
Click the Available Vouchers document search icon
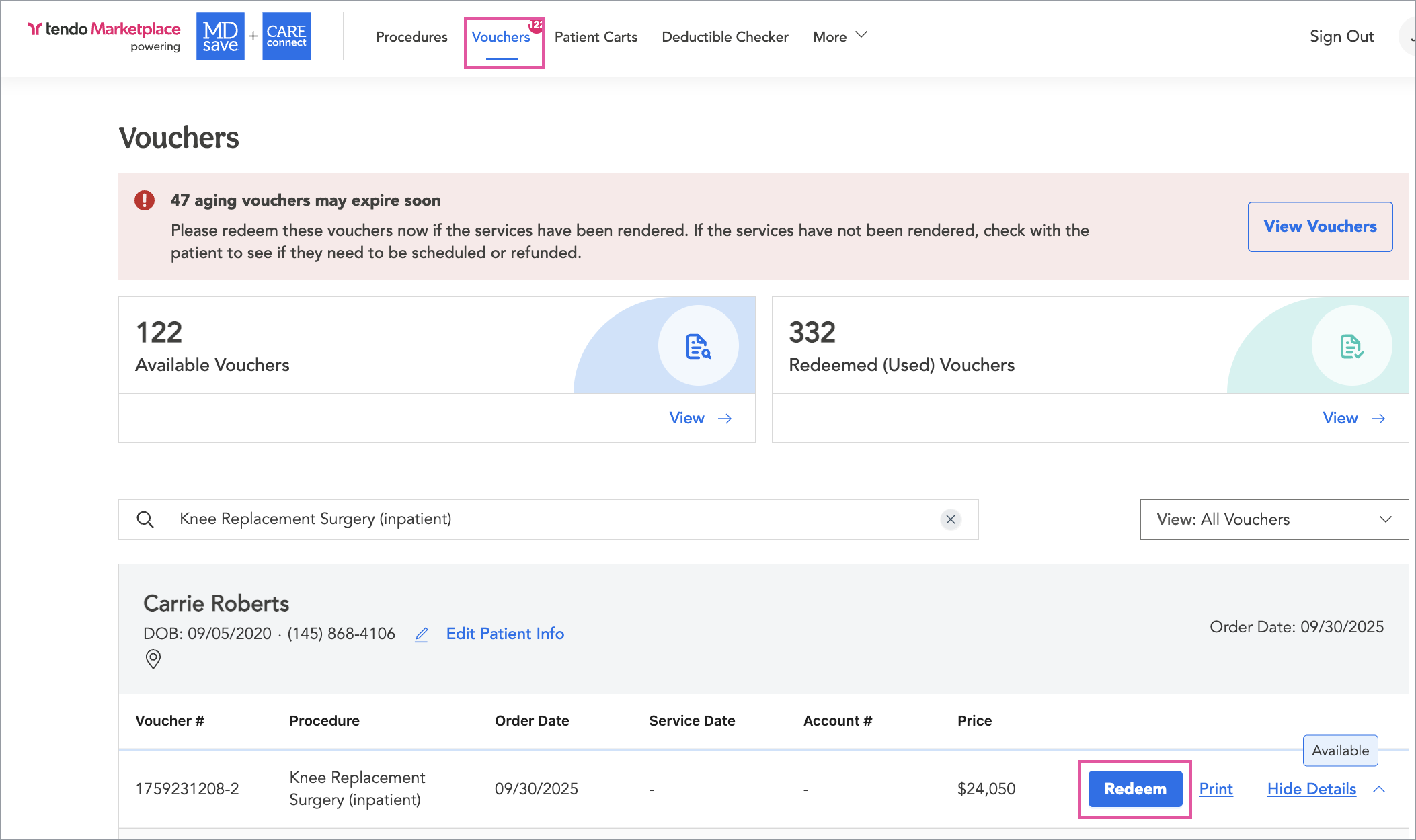698,346
